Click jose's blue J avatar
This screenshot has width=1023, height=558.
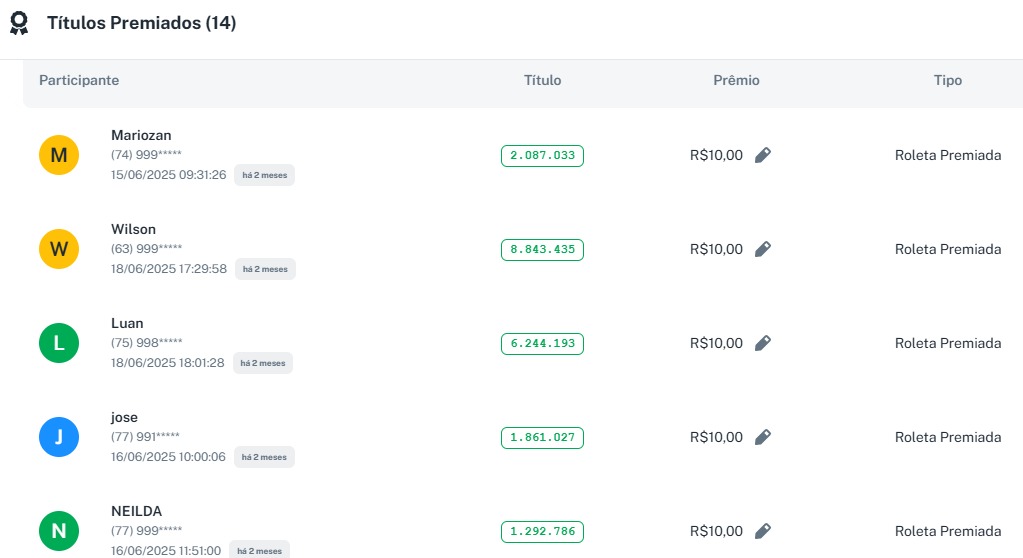tap(59, 437)
